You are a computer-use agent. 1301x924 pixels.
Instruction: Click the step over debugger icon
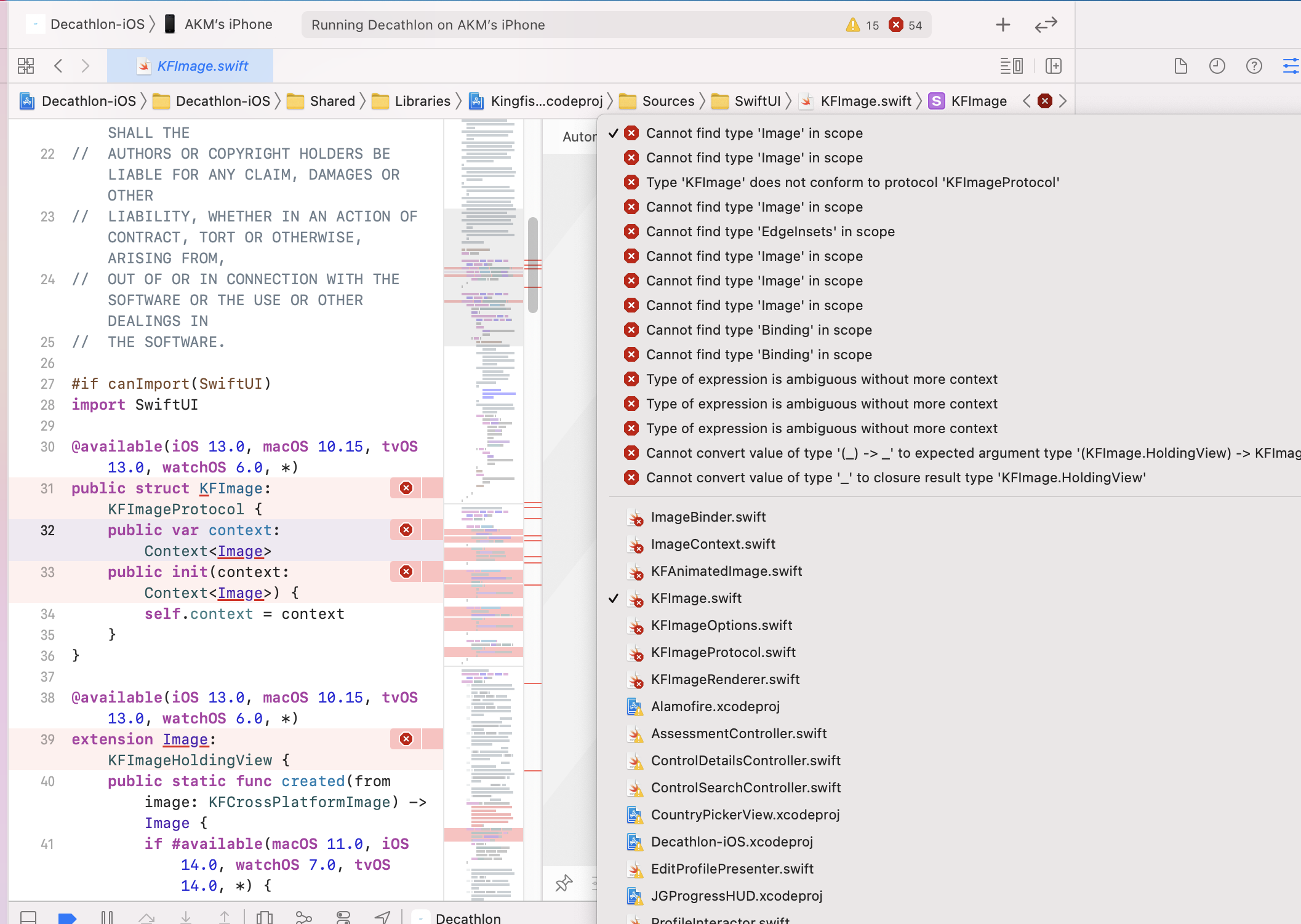pyautogui.click(x=148, y=917)
